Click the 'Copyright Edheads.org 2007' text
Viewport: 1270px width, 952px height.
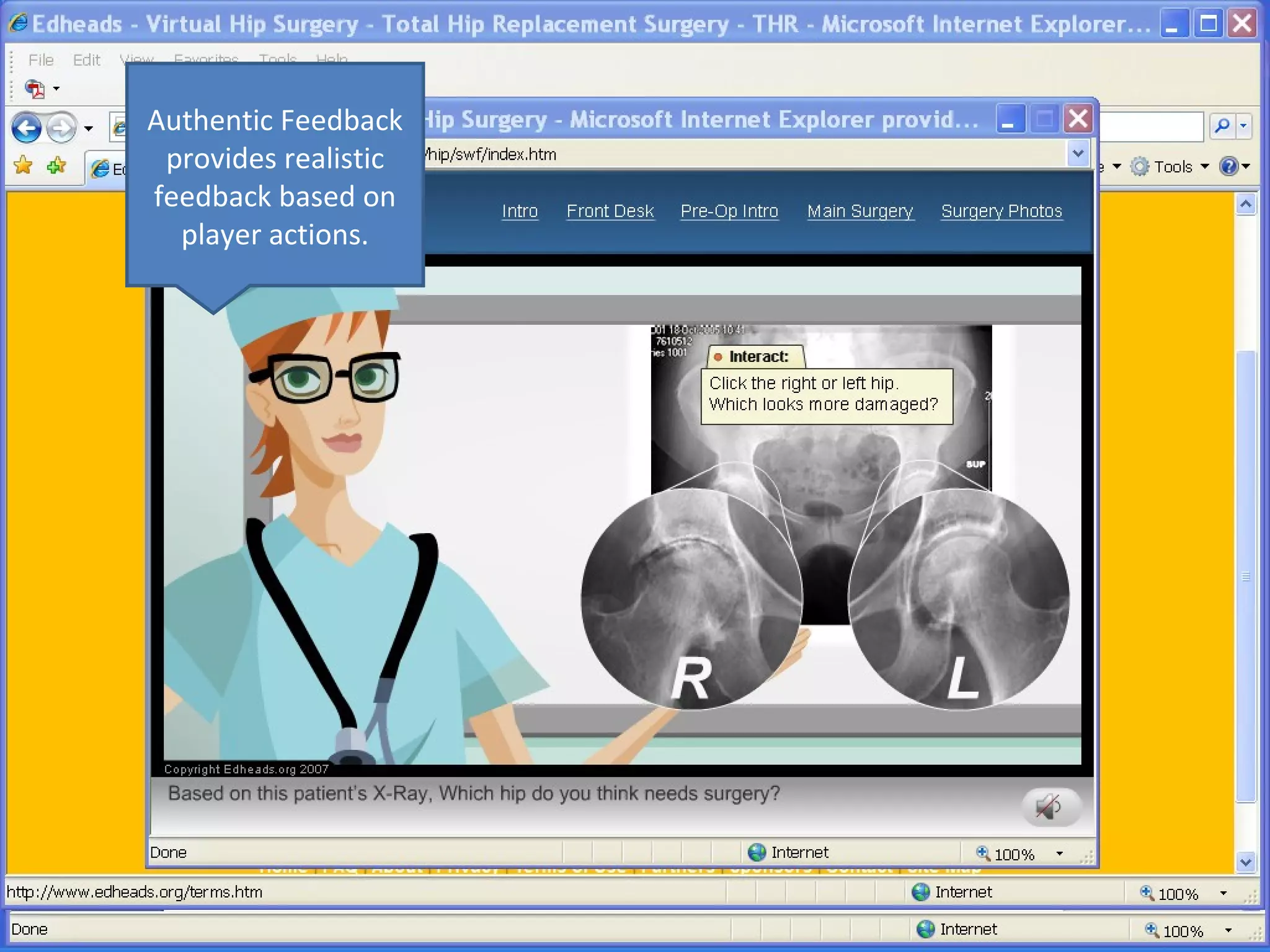tap(246, 769)
